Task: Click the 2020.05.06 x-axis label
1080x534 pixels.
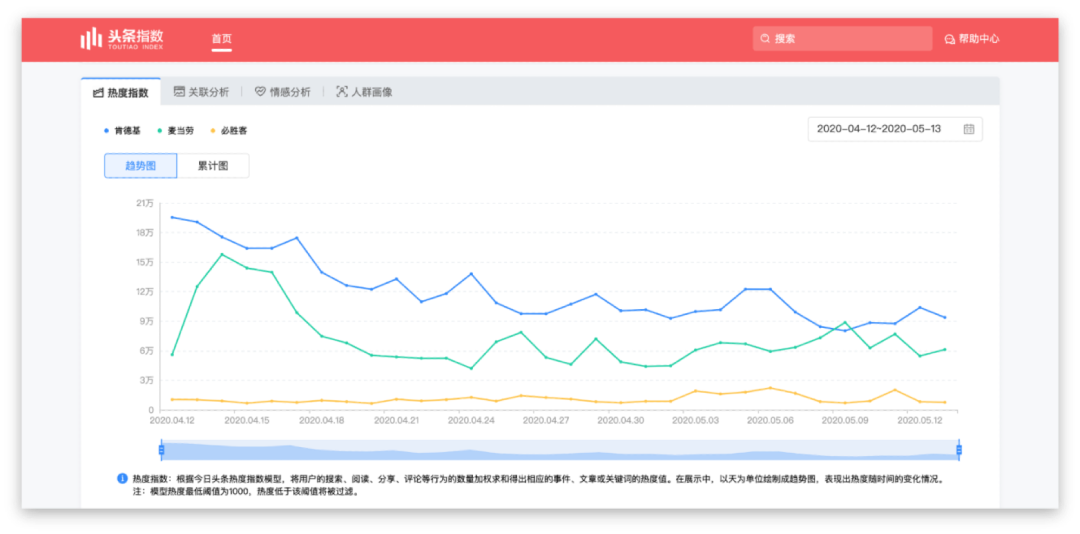Action: click(x=769, y=418)
